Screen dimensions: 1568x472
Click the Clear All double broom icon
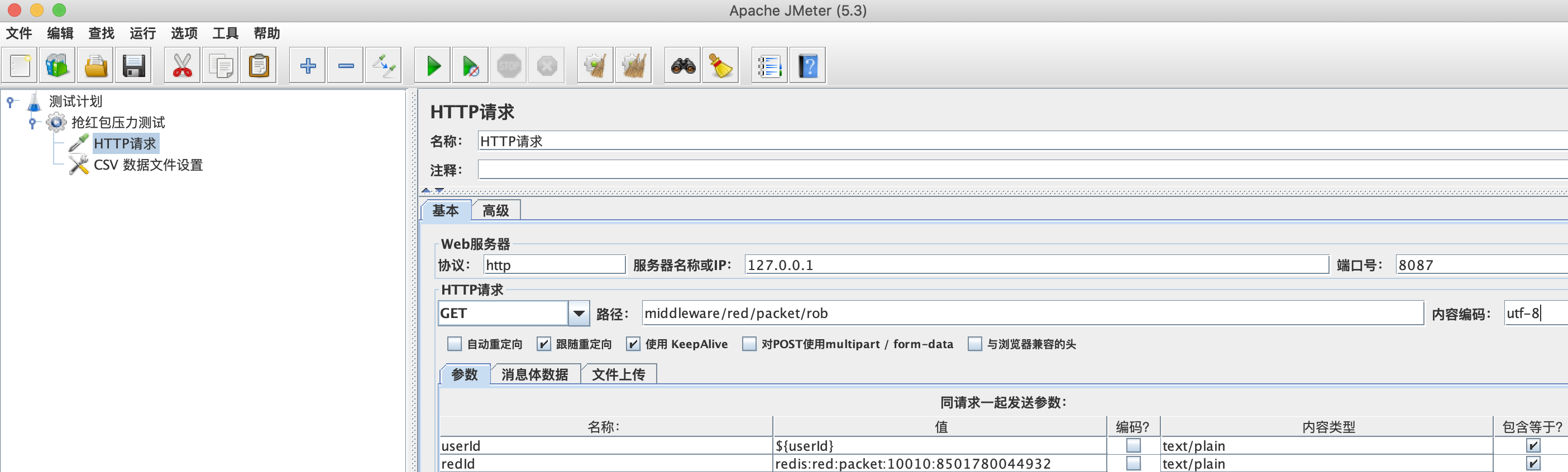coord(634,66)
